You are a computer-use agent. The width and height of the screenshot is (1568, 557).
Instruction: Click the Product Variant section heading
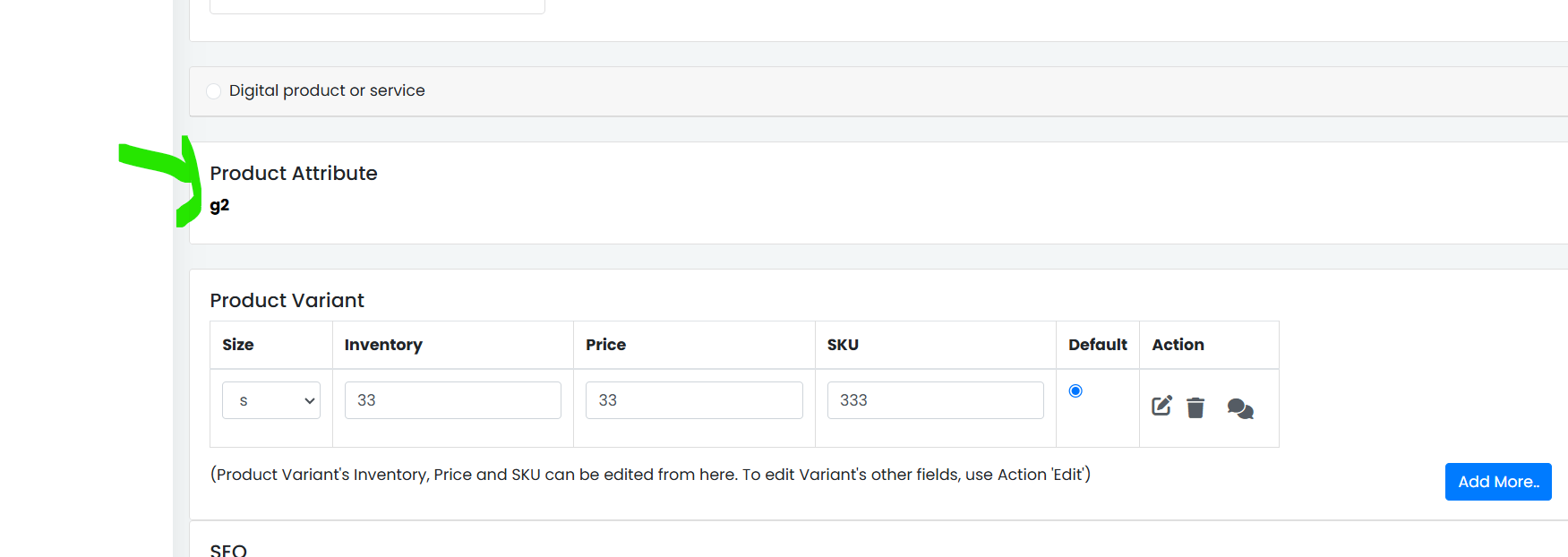[287, 300]
